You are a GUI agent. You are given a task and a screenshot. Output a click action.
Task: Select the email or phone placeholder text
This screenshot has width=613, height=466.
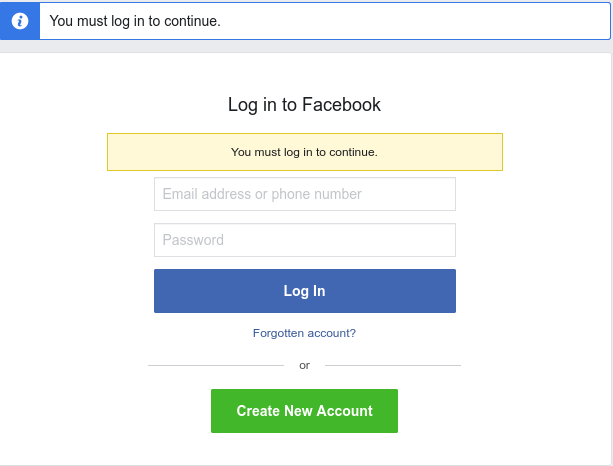(x=262, y=194)
